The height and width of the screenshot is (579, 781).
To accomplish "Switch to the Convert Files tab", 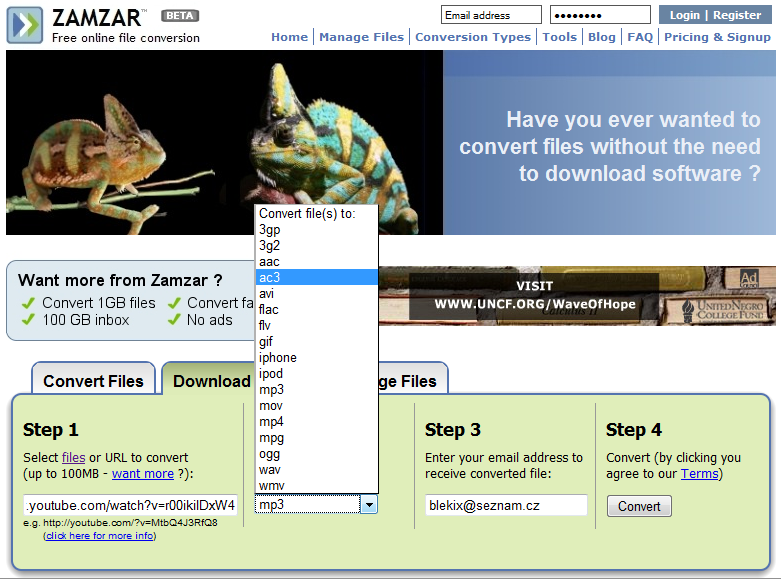I will point(94,381).
